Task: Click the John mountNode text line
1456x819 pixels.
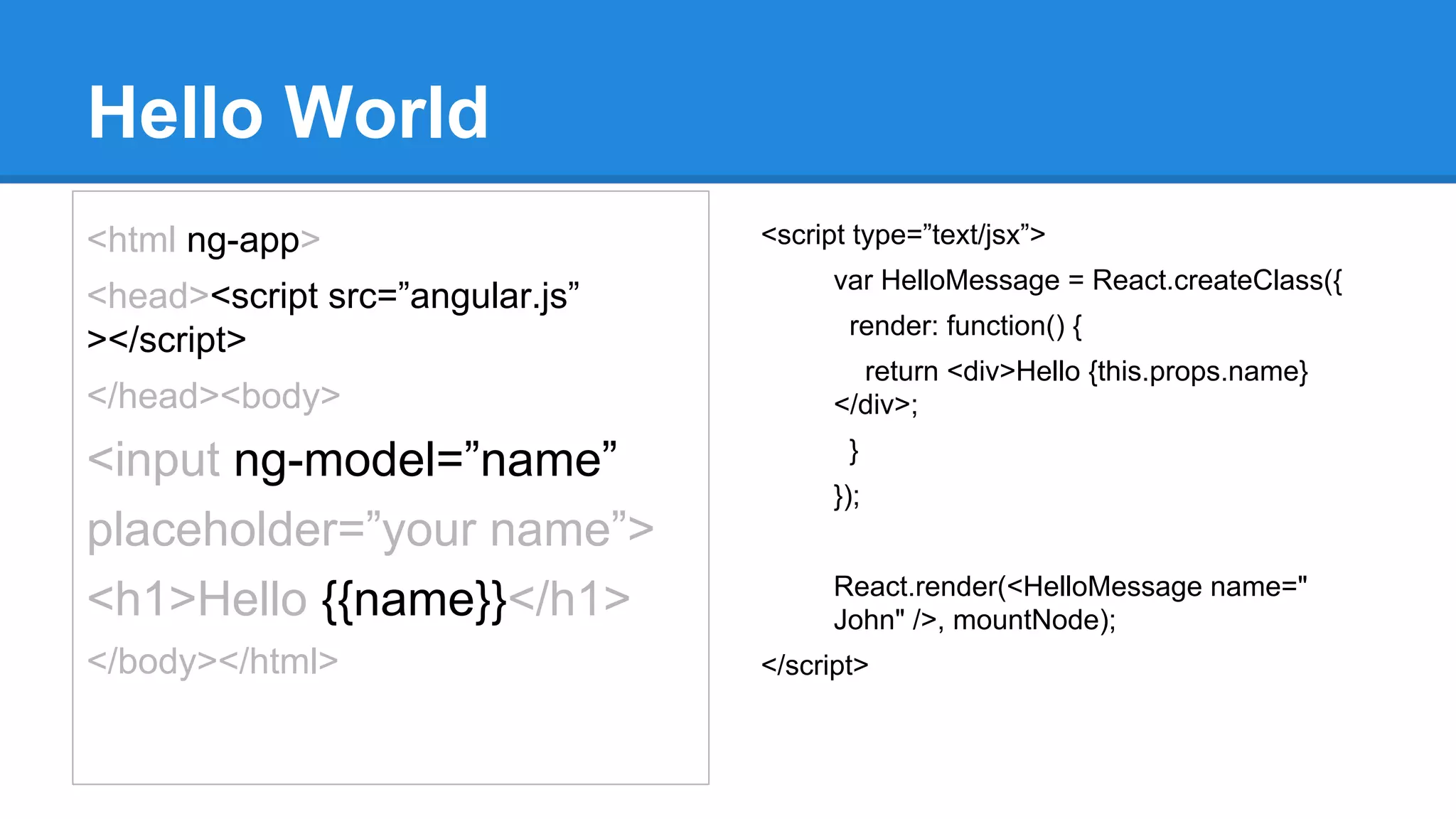Action: tap(974, 620)
